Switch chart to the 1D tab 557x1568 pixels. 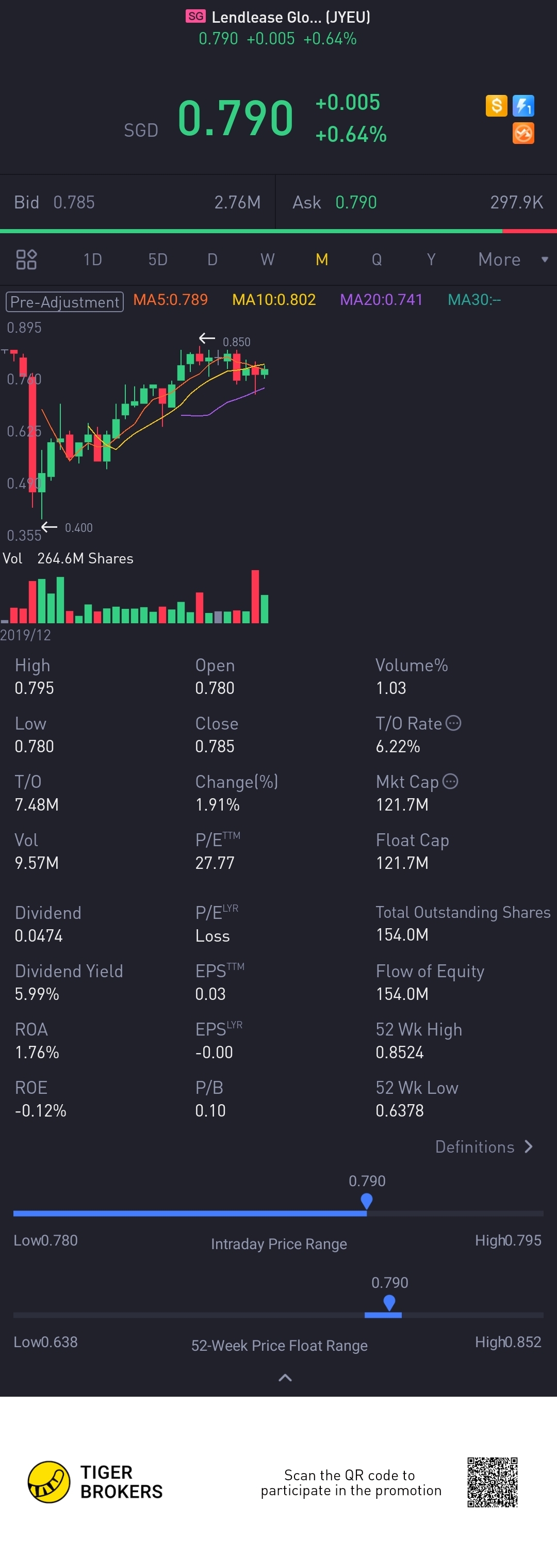tap(92, 260)
